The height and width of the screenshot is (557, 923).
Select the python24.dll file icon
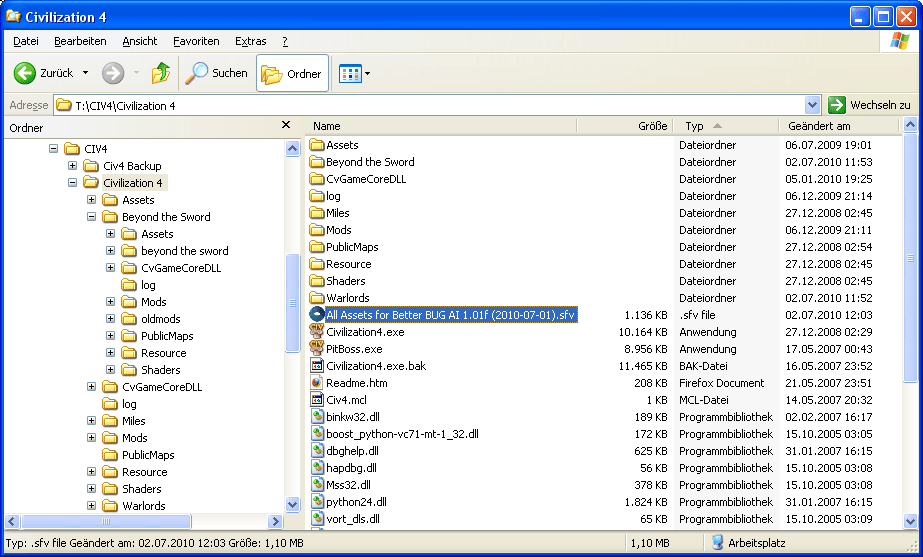point(317,502)
